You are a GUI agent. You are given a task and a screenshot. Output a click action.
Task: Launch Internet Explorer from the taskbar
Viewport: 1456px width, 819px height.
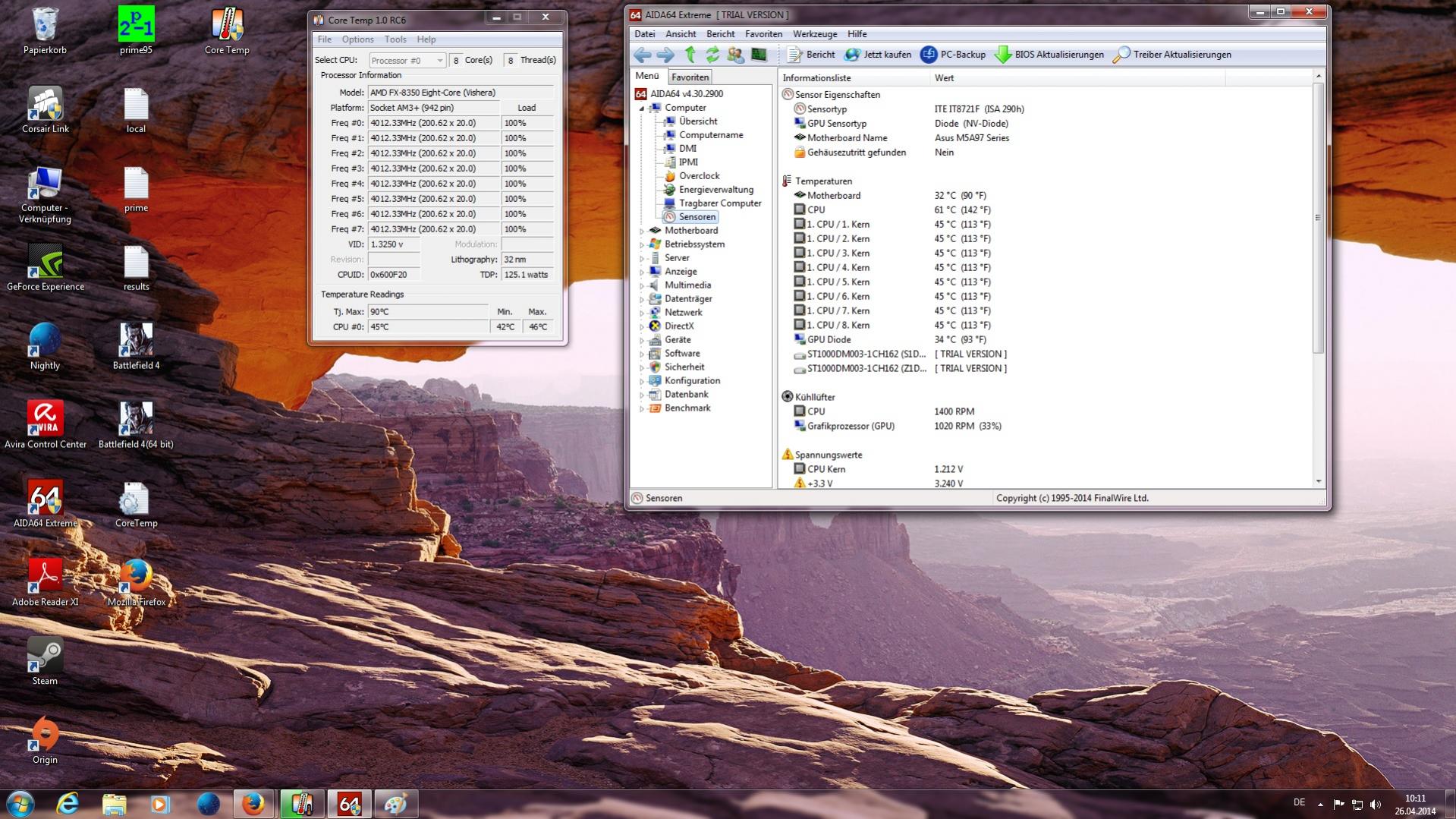point(68,804)
